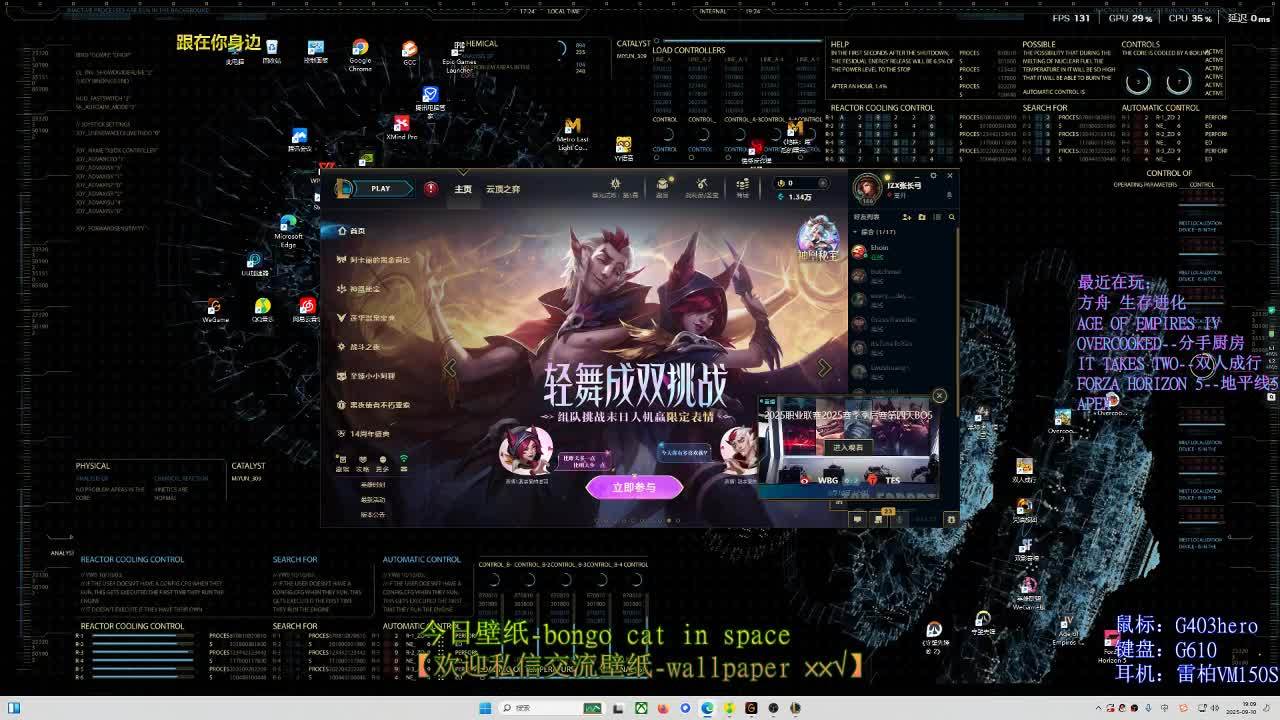
Task: Go to previous banner with left arrow
Action: pyautogui.click(x=450, y=368)
